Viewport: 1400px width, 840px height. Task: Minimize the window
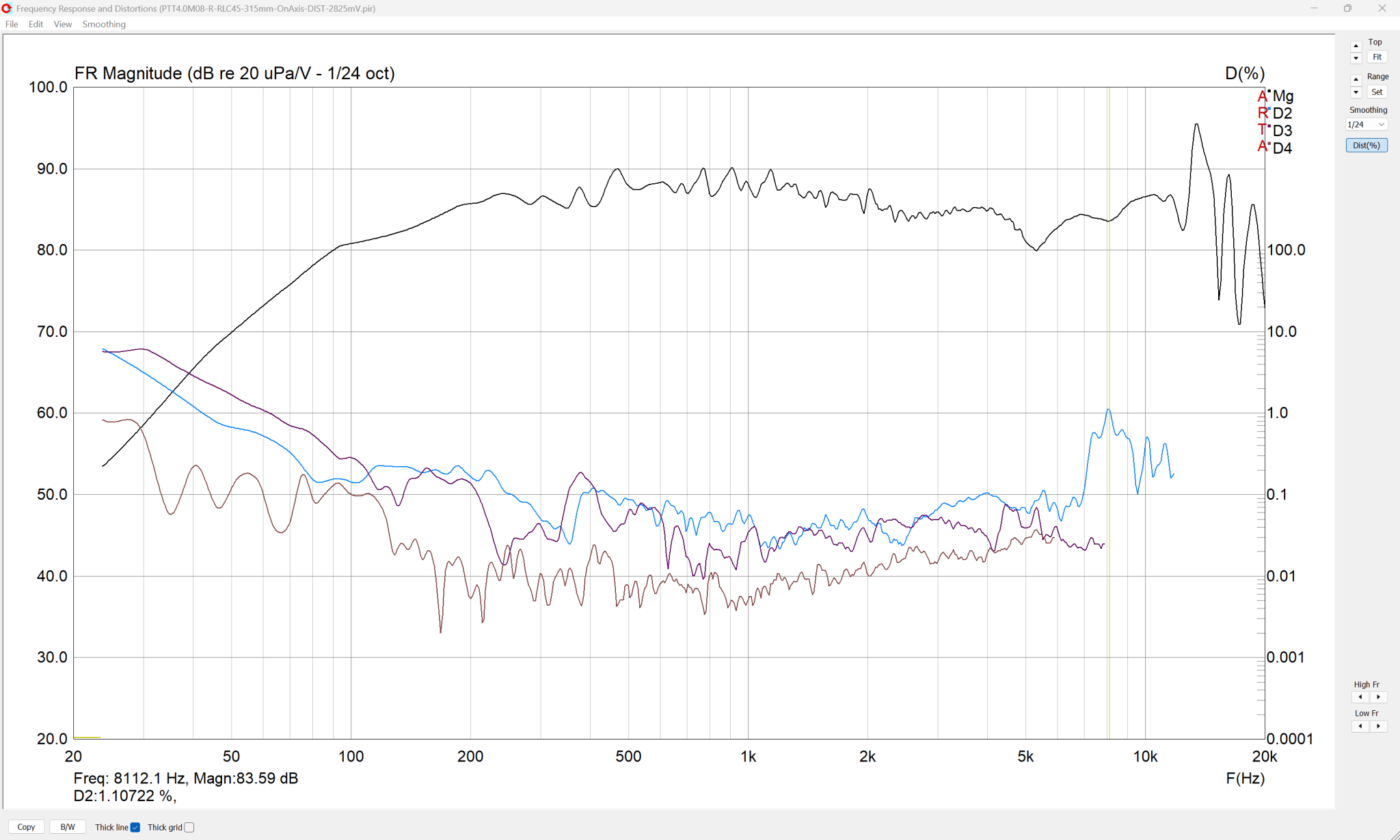pos(1314,8)
